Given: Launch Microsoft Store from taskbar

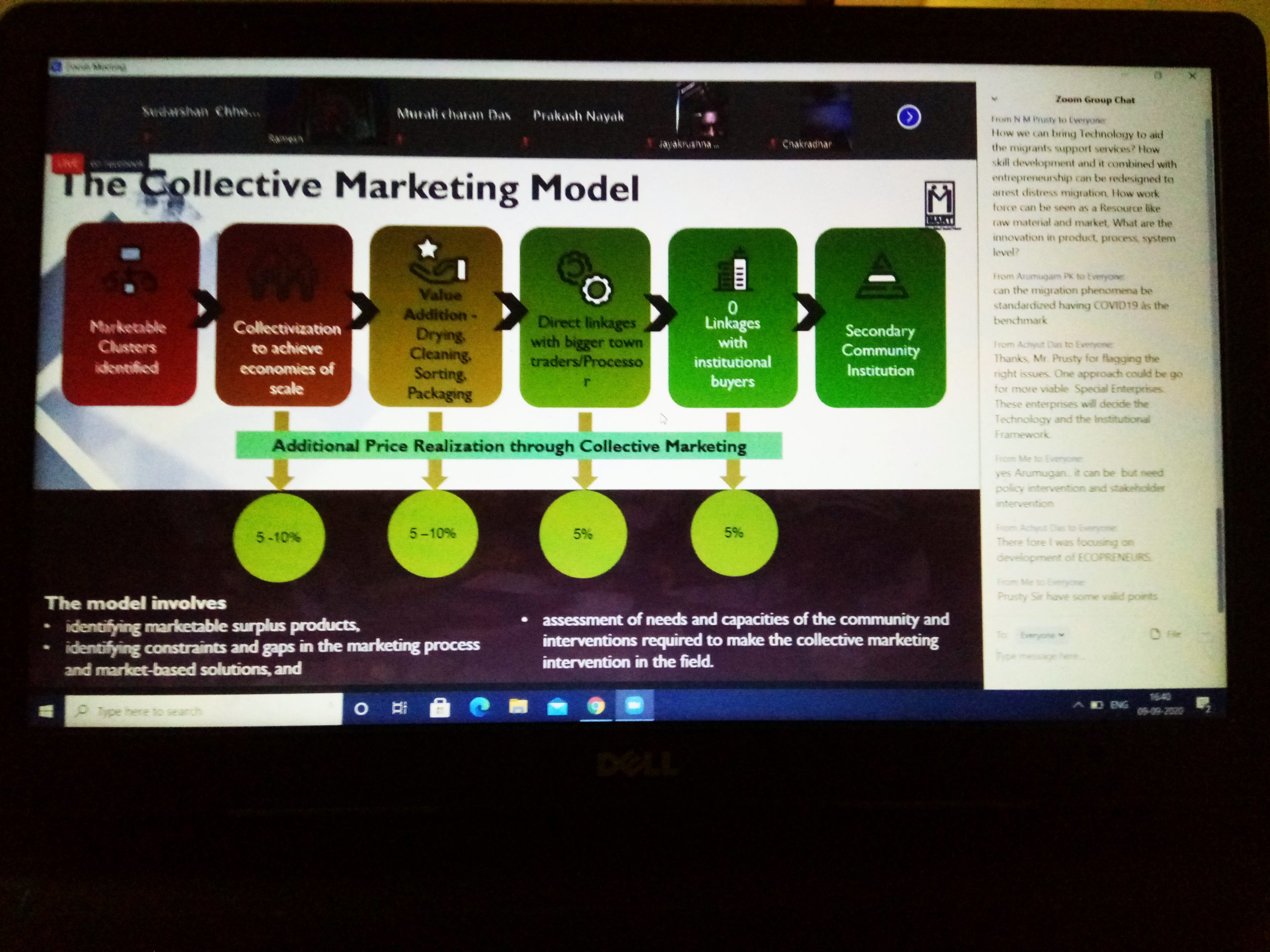Looking at the screenshot, I should click(440, 708).
